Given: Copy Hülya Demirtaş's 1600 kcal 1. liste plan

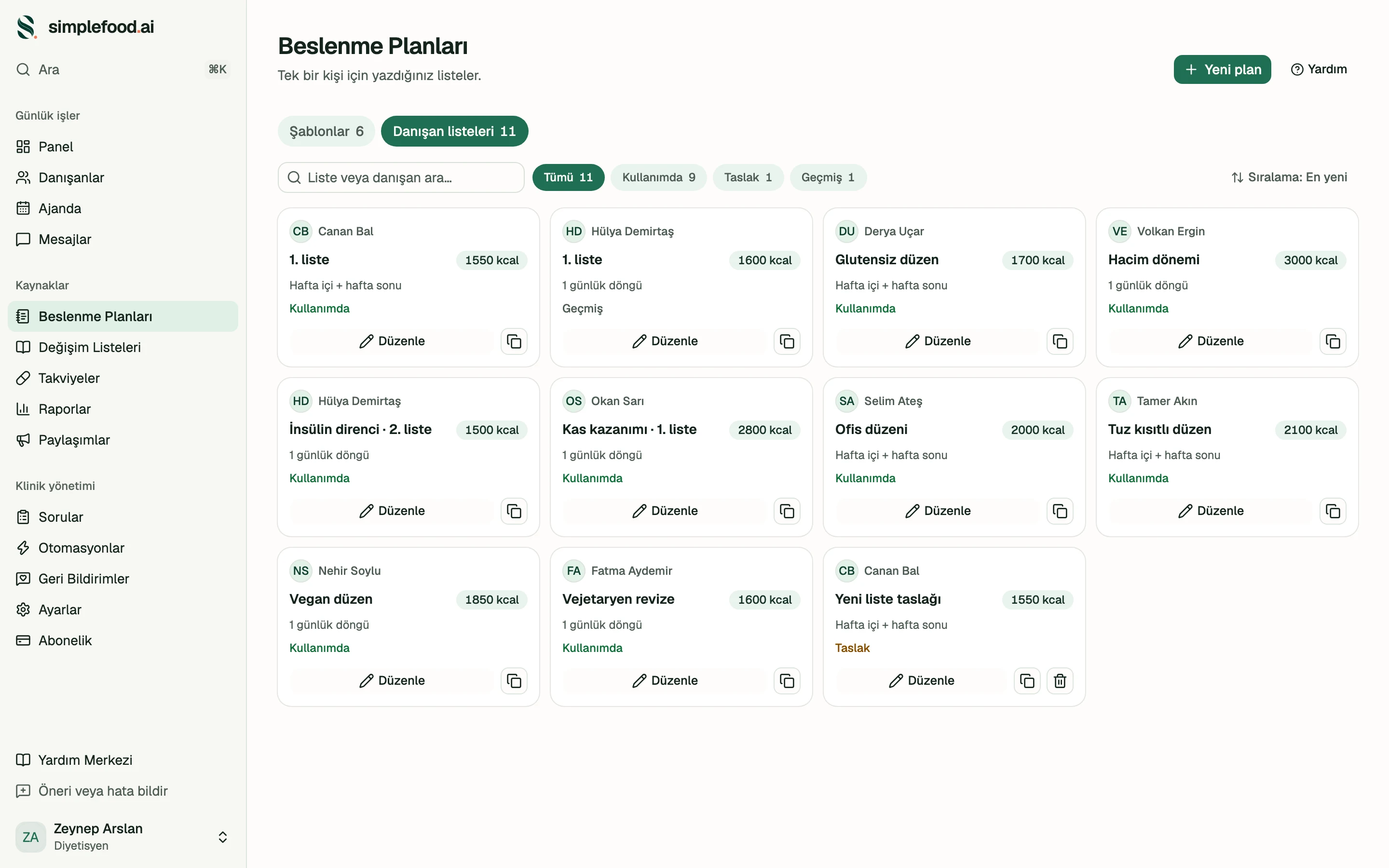Looking at the screenshot, I should pyautogui.click(x=787, y=341).
